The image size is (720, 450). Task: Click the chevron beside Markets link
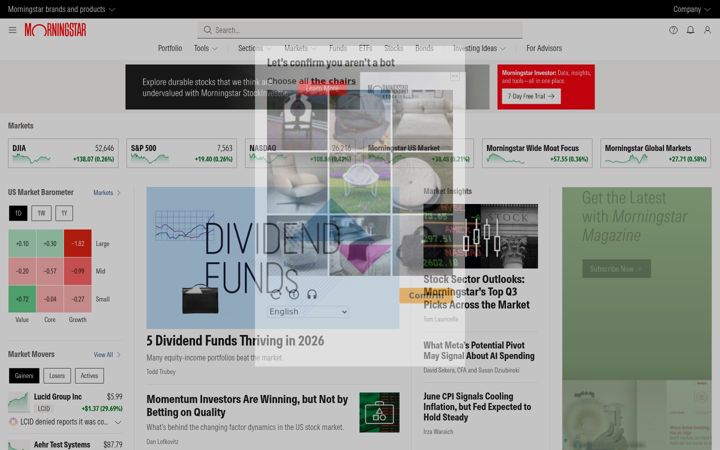pos(118,192)
